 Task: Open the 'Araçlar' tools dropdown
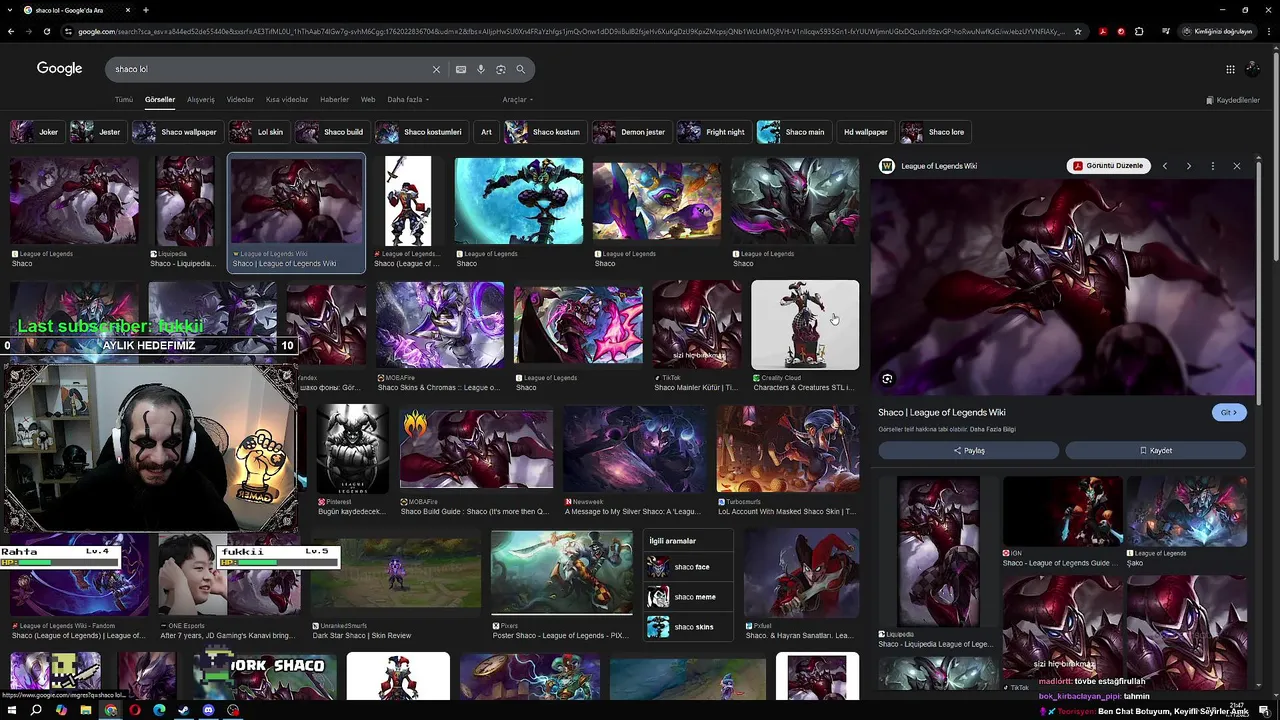coord(517,100)
